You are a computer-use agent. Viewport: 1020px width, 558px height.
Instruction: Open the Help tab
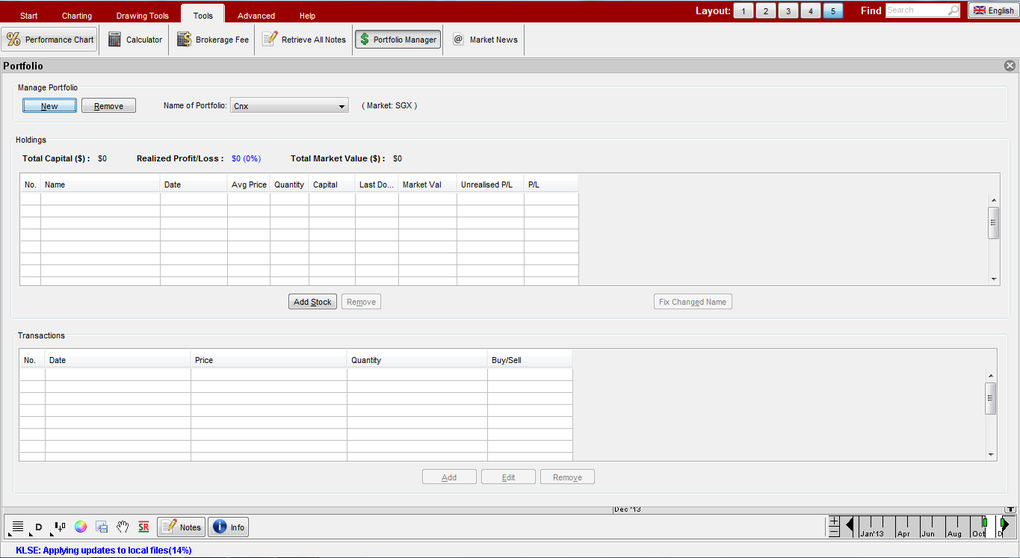(x=307, y=16)
